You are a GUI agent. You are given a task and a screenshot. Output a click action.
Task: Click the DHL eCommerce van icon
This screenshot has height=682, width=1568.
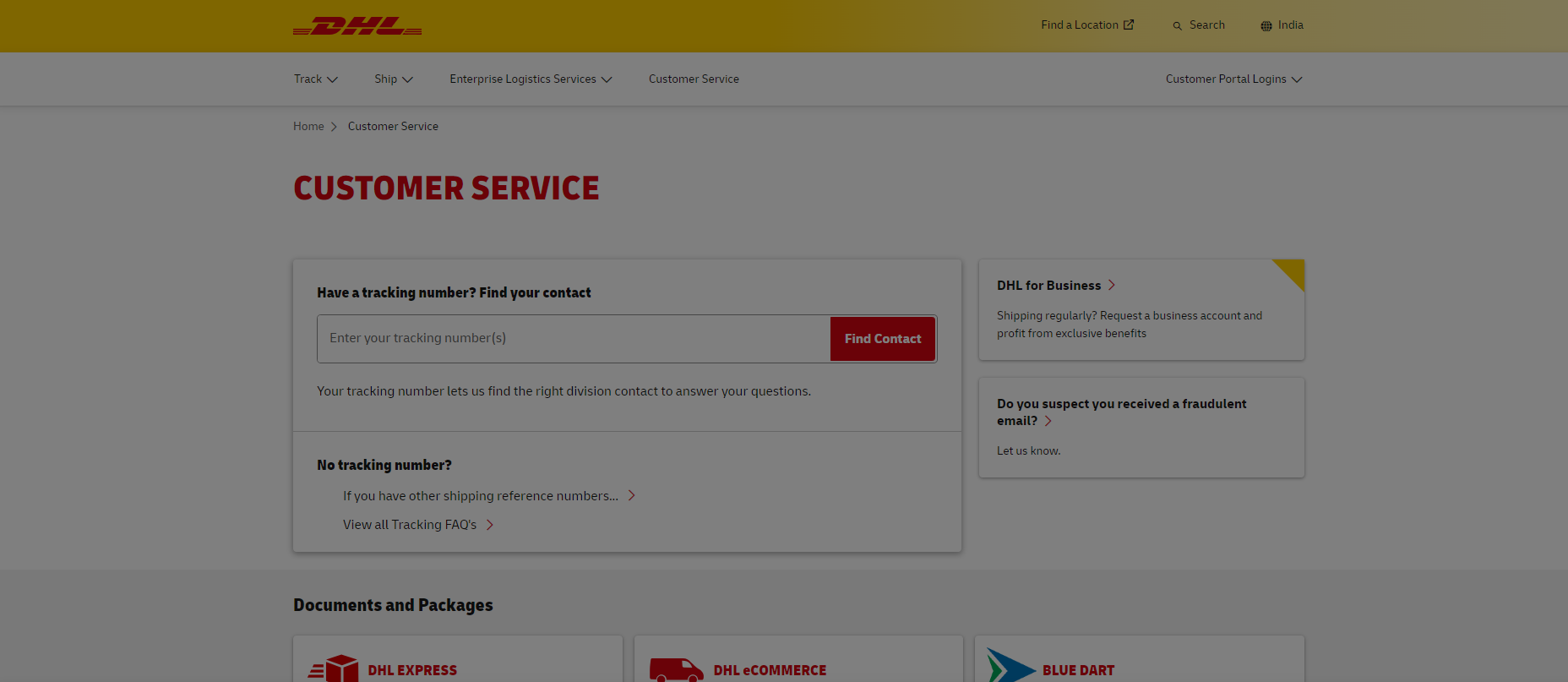(x=676, y=670)
